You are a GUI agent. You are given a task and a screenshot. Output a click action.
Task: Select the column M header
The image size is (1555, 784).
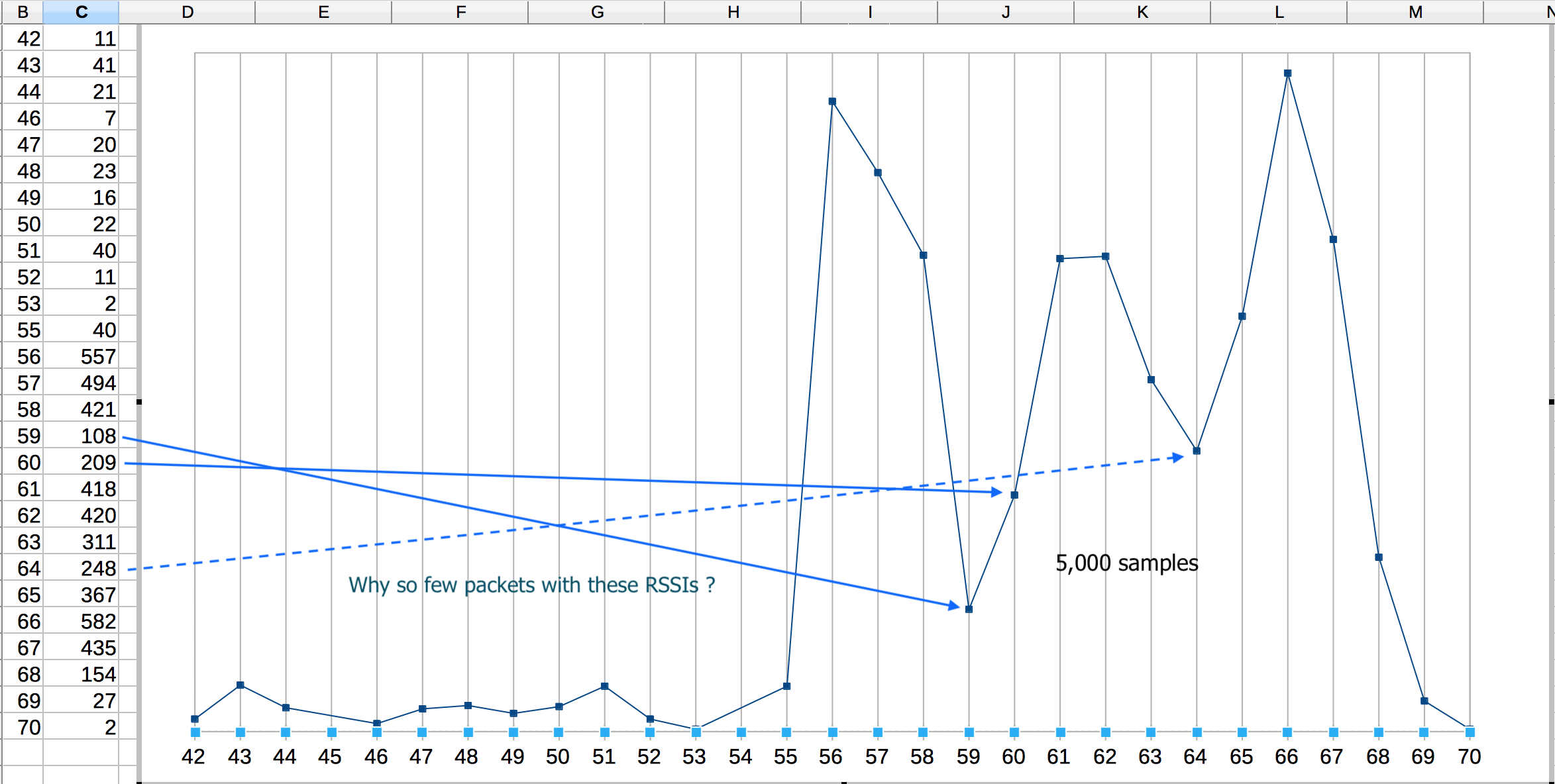tap(1415, 11)
